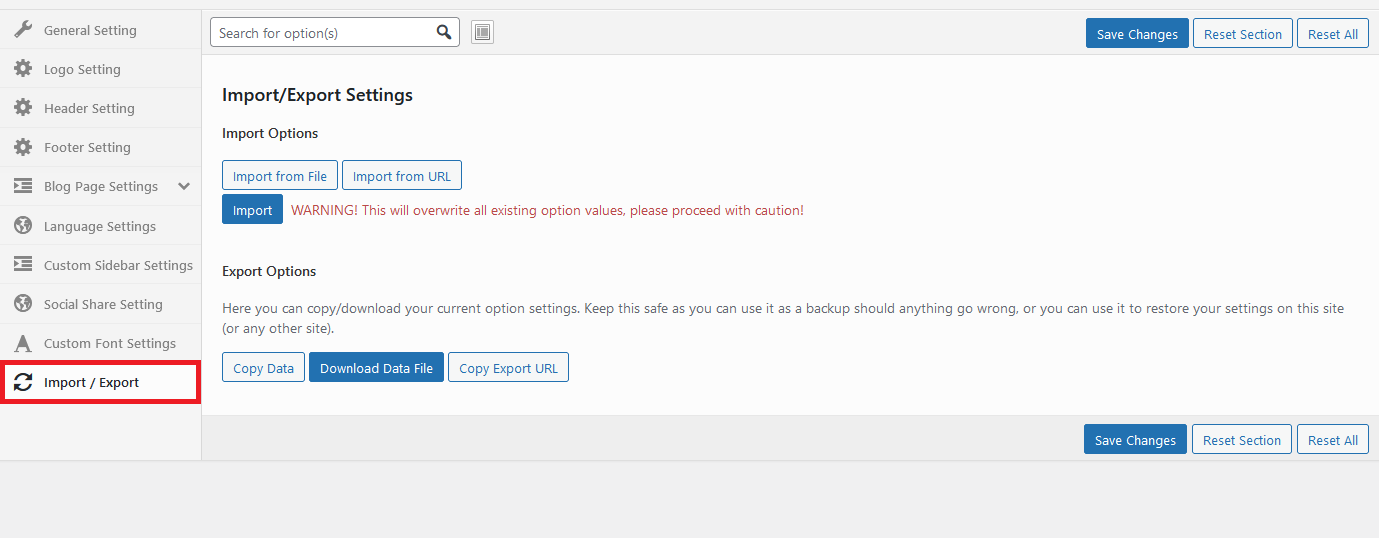Click the Custom Font Settings letter icon
The height and width of the screenshot is (538, 1379).
(23, 343)
